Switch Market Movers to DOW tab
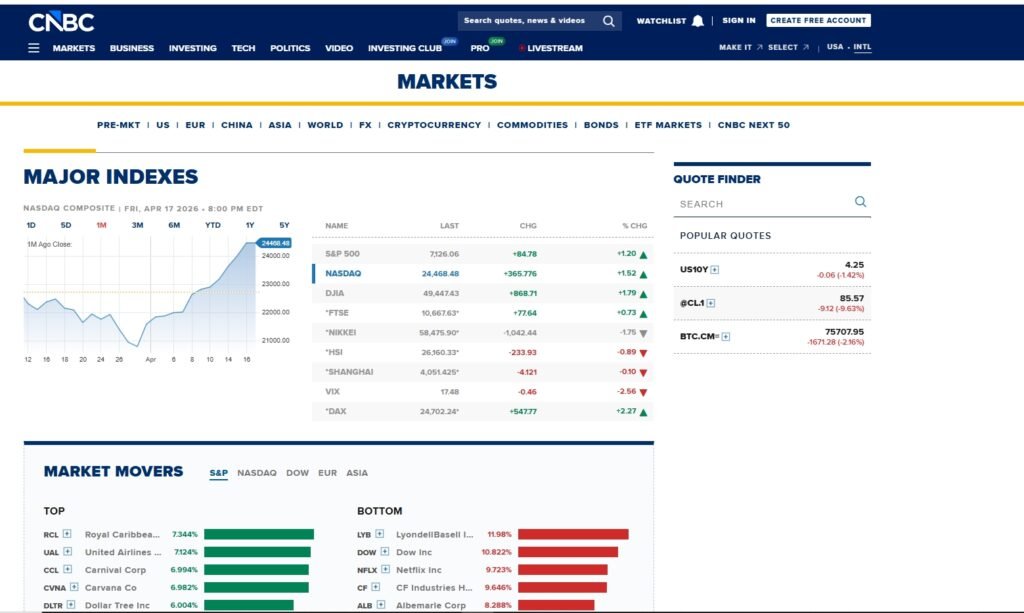 [x=297, y=473]
